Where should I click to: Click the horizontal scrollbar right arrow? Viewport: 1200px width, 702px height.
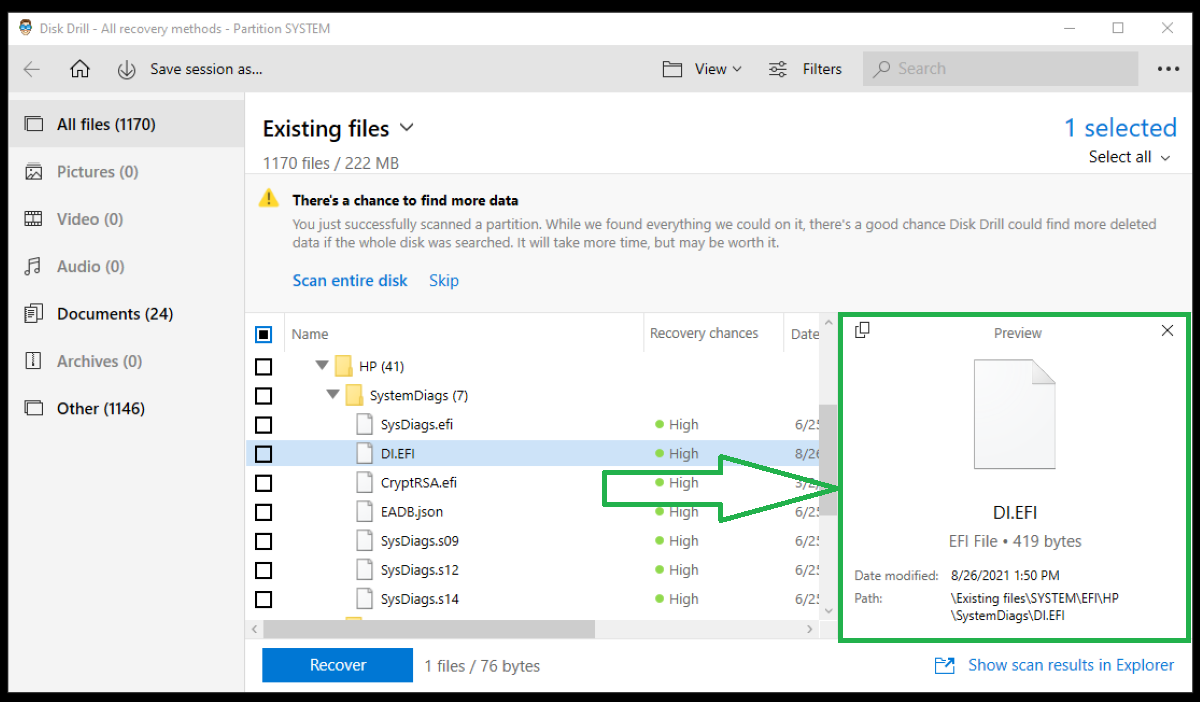click(x=811, y=629)
